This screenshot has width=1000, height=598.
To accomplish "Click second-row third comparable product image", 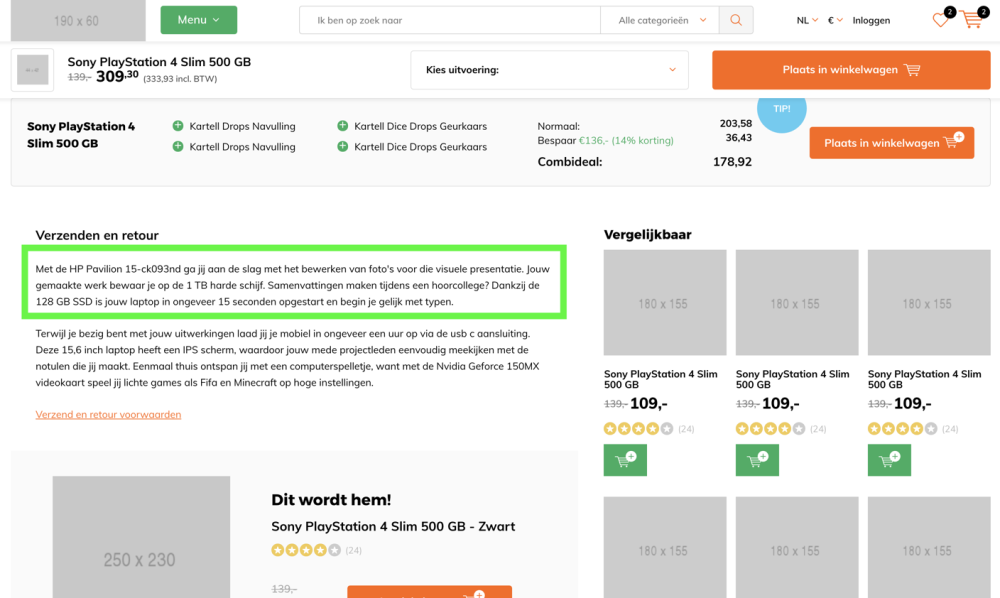I will pyautogui.click(x=929, y=548).
